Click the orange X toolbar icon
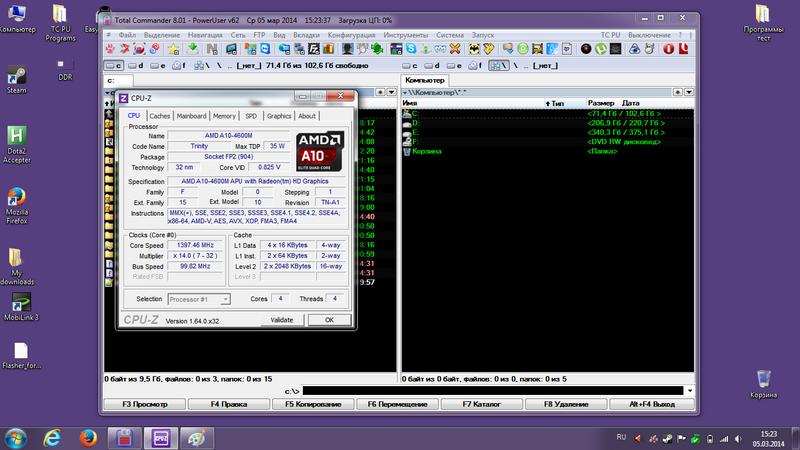The width and height of the screenshot is (800, 450). coord(455,49)
